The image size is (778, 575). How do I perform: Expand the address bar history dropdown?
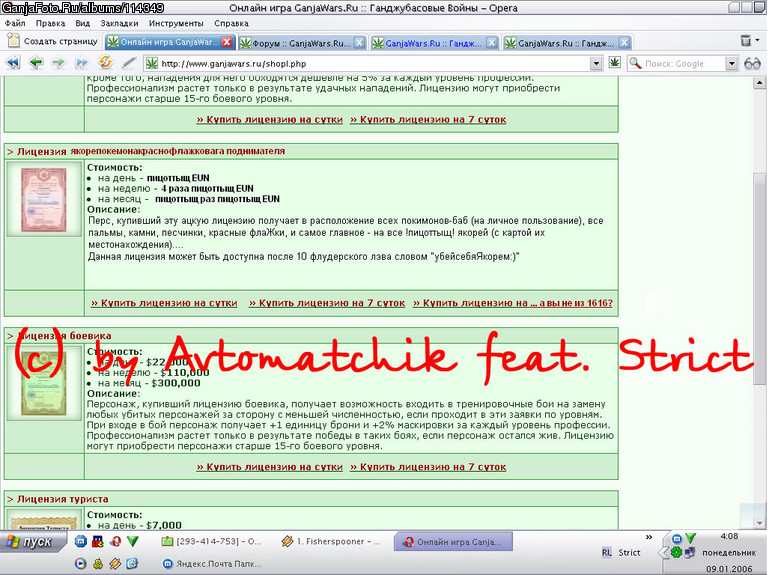pyautogui.click(x=596, y=64)
